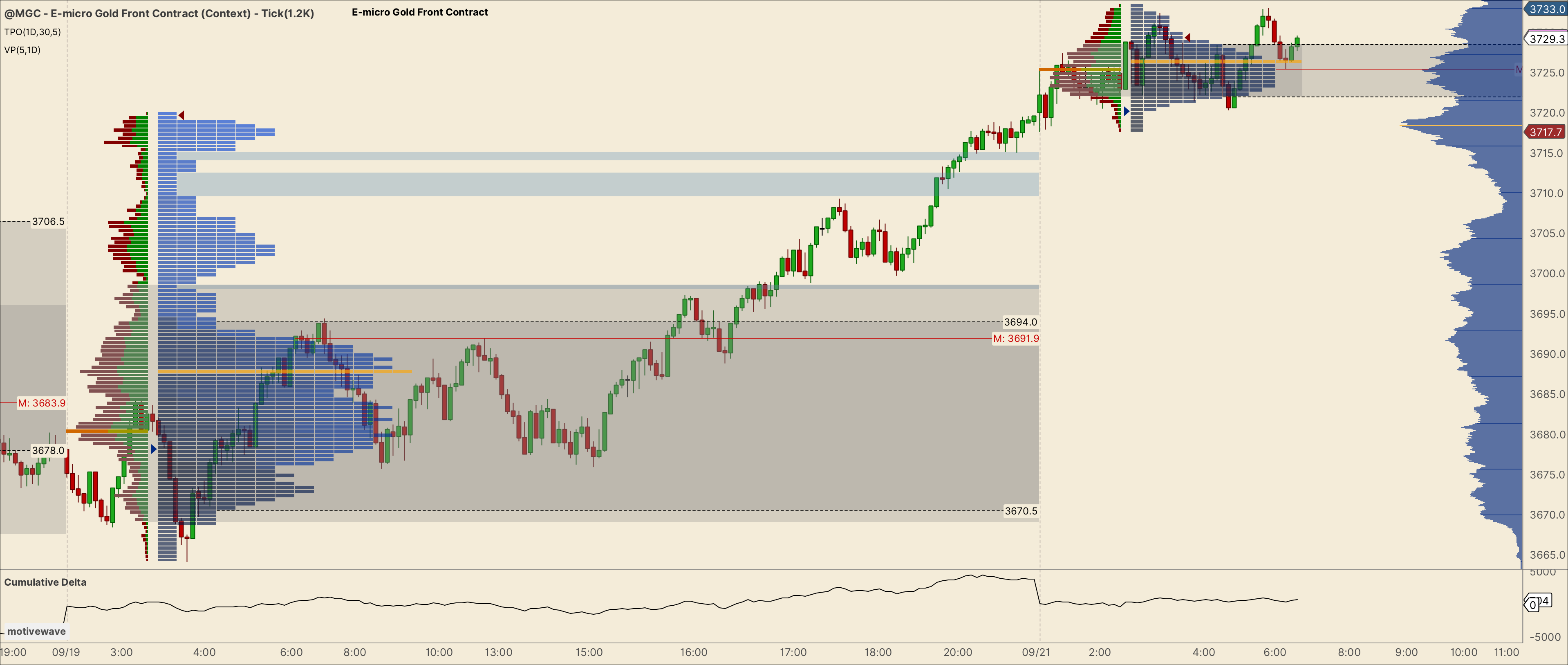Click the 3705.0 price axis label

[x=1547, y=234]
